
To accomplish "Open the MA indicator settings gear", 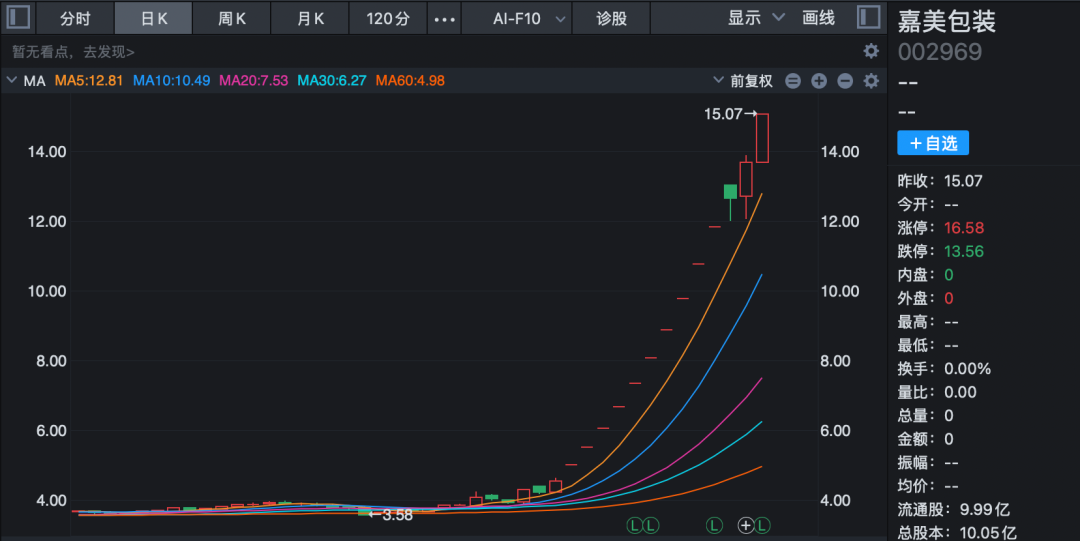I will (x=871, y=81).
